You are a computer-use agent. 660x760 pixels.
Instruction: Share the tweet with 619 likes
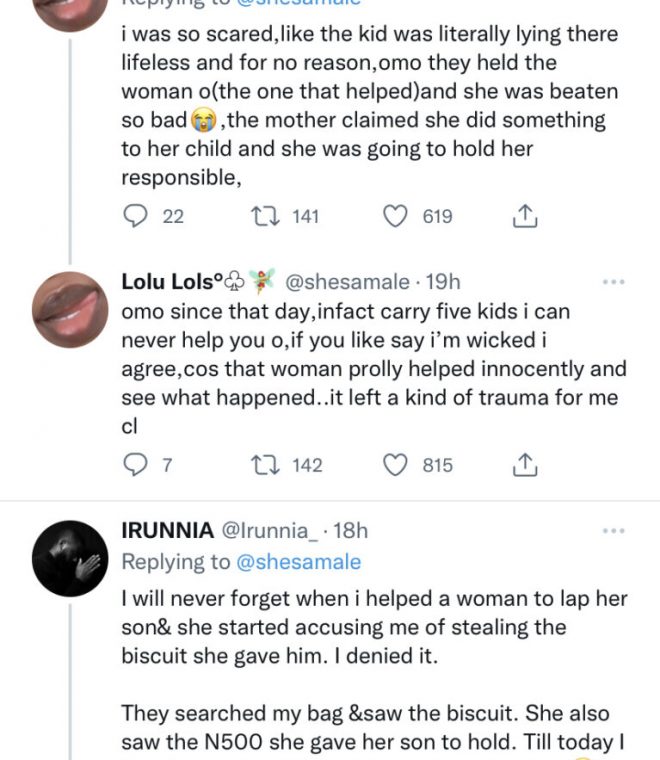[x=526, y=216]
